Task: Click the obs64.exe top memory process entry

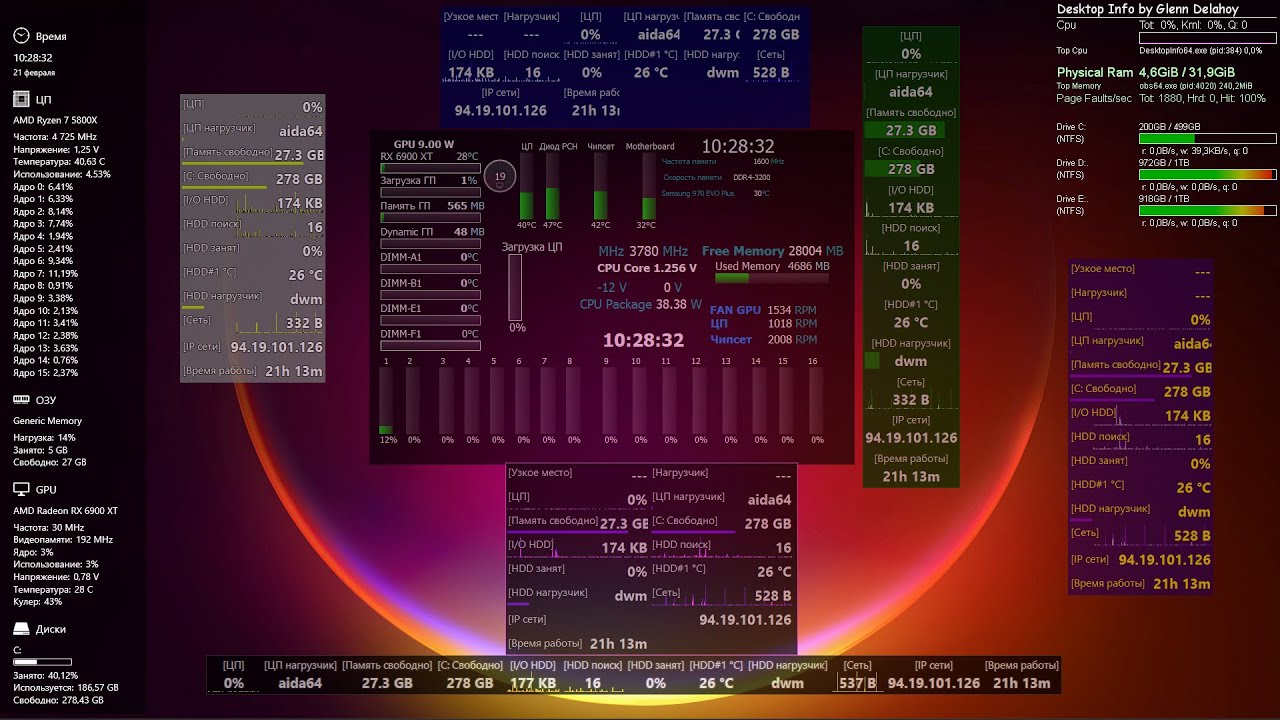Action: (1195, 86)
